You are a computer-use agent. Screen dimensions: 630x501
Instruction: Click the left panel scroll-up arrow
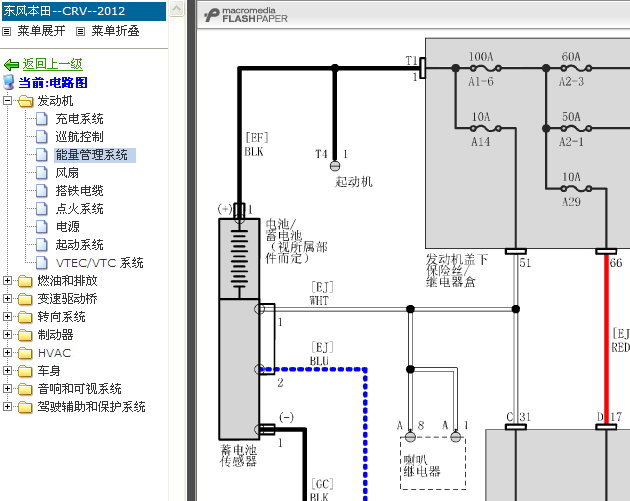tap(177, 8)
